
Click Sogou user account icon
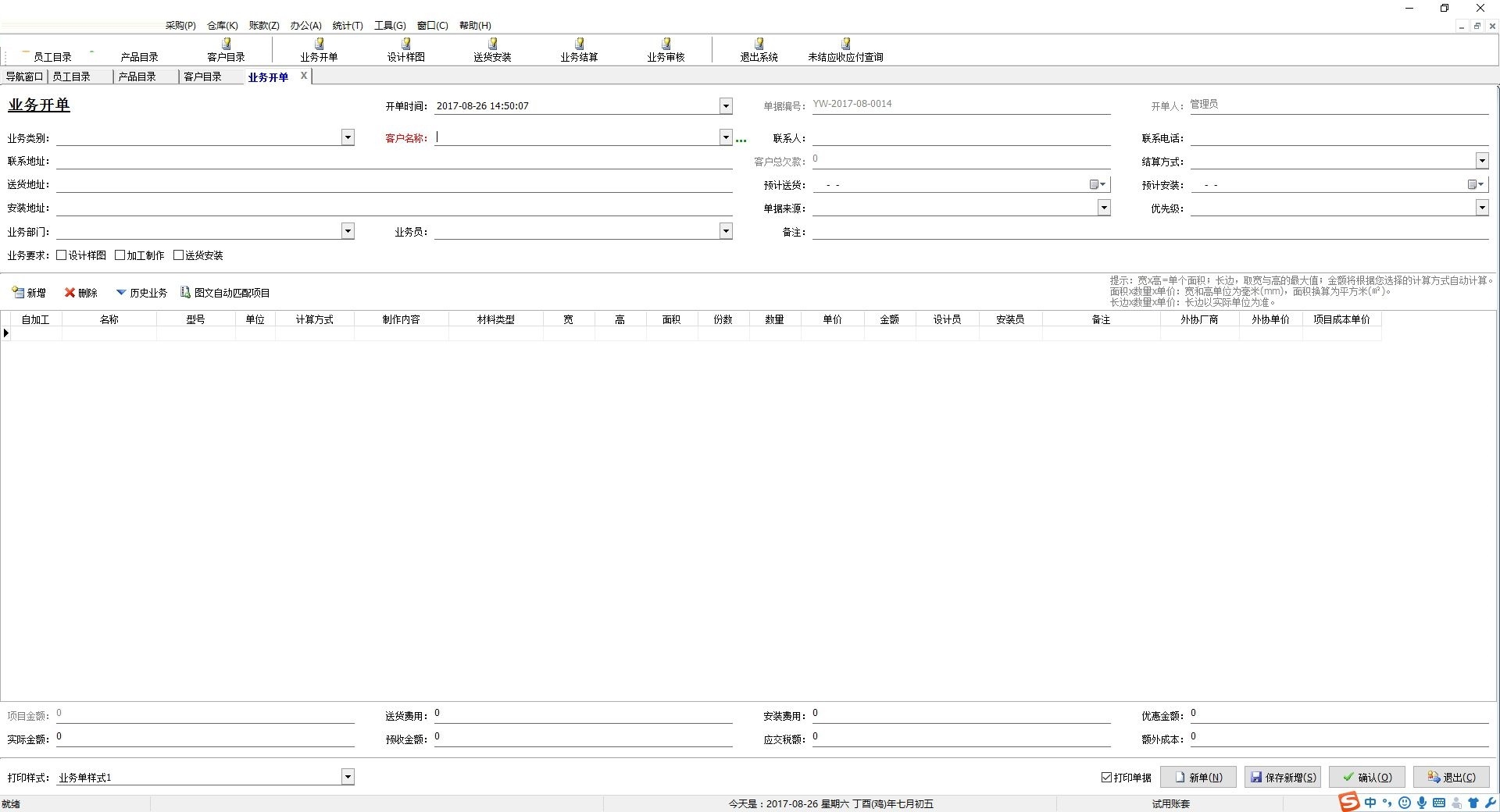point(1456,803)
